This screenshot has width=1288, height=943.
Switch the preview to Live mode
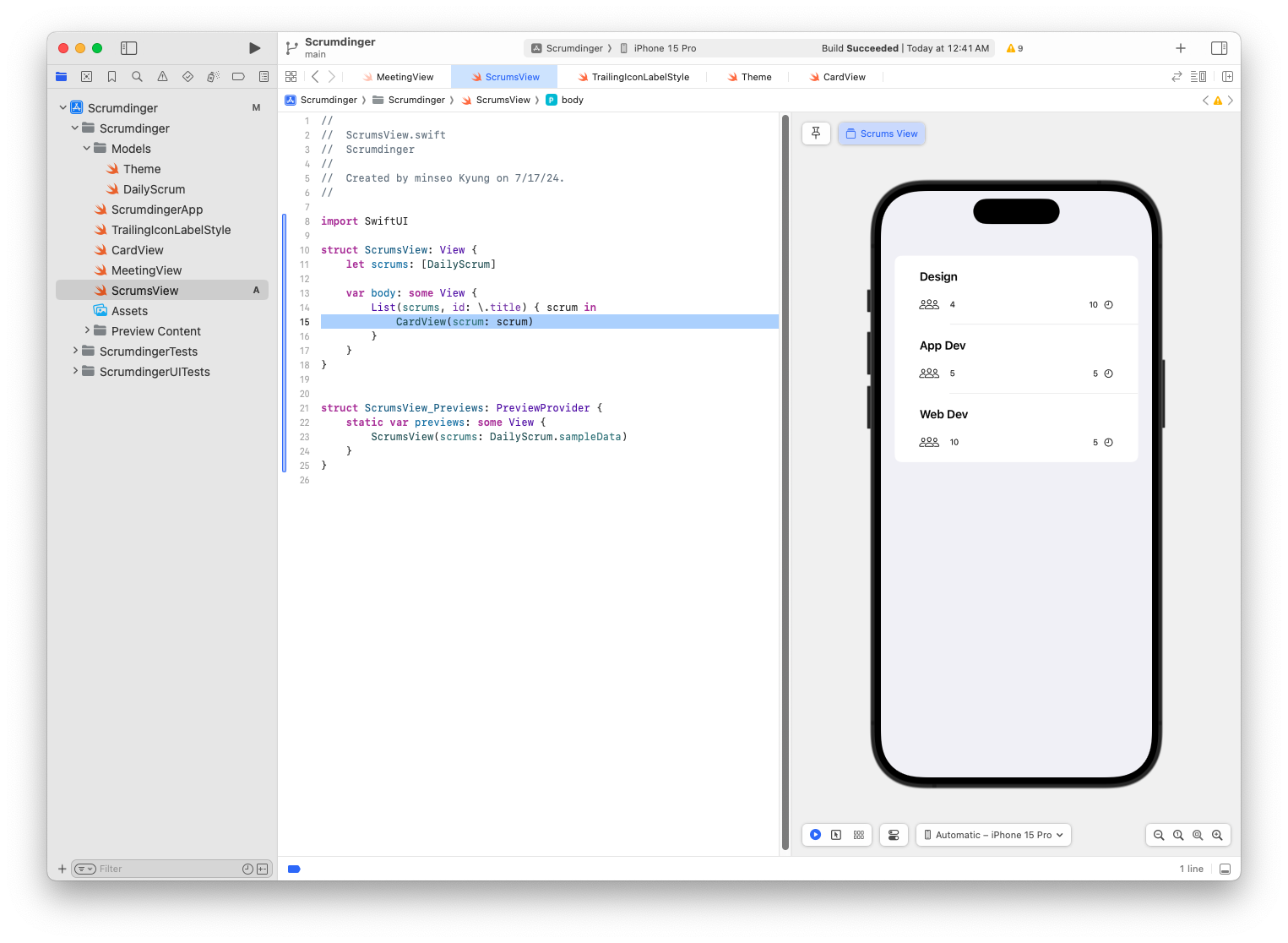coord(816,835)
